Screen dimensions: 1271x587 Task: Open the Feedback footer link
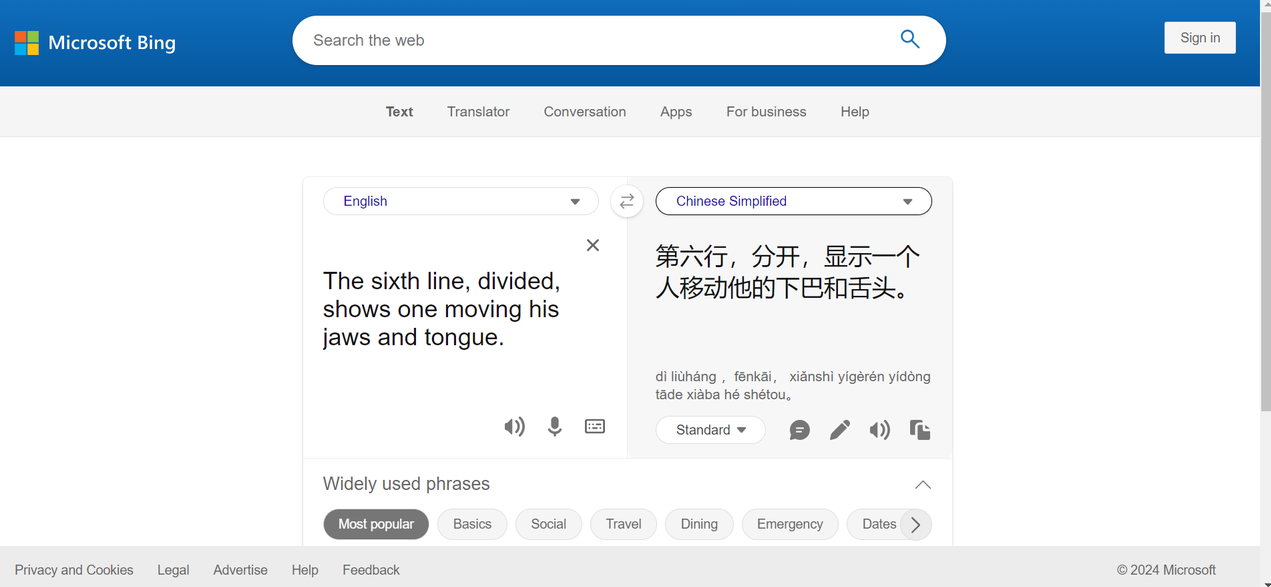[371, 570]
